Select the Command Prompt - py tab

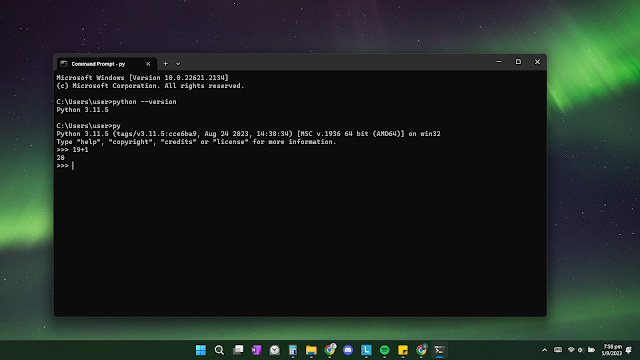[x=106, y=64]
